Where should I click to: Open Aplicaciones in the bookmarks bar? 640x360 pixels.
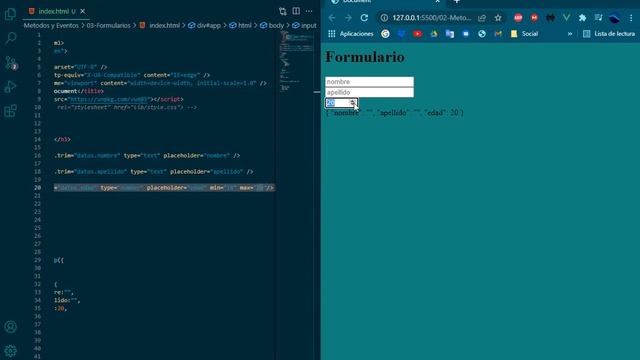pos(351,34)
